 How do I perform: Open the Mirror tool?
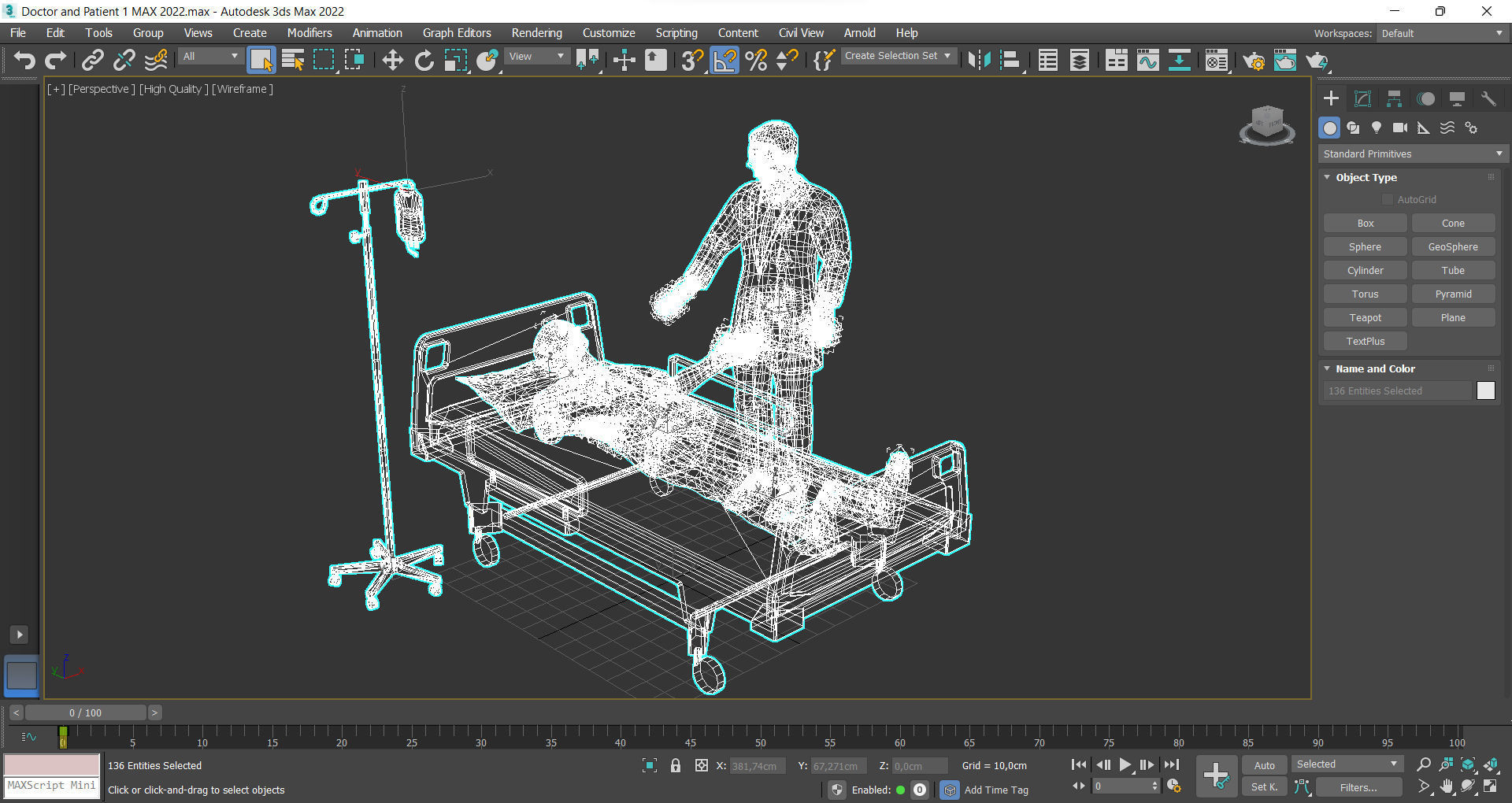(979, 61)
